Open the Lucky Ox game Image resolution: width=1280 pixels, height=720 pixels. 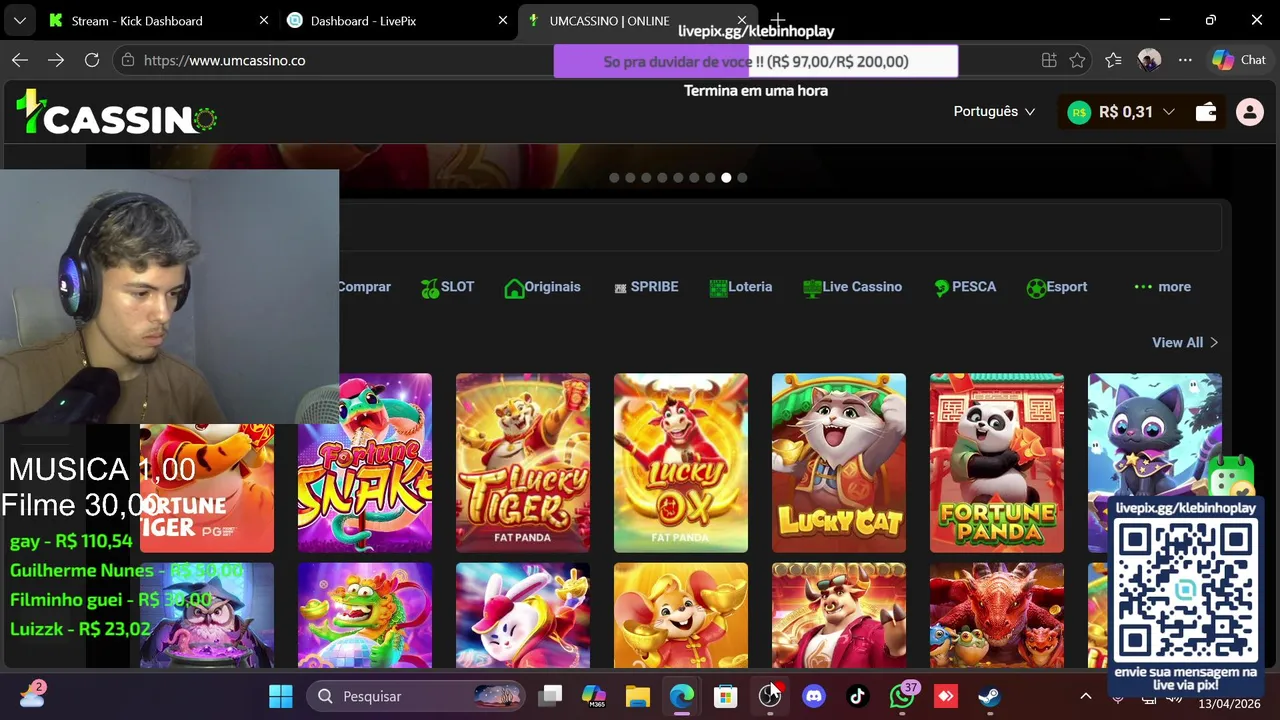click(x=681, y=463)
